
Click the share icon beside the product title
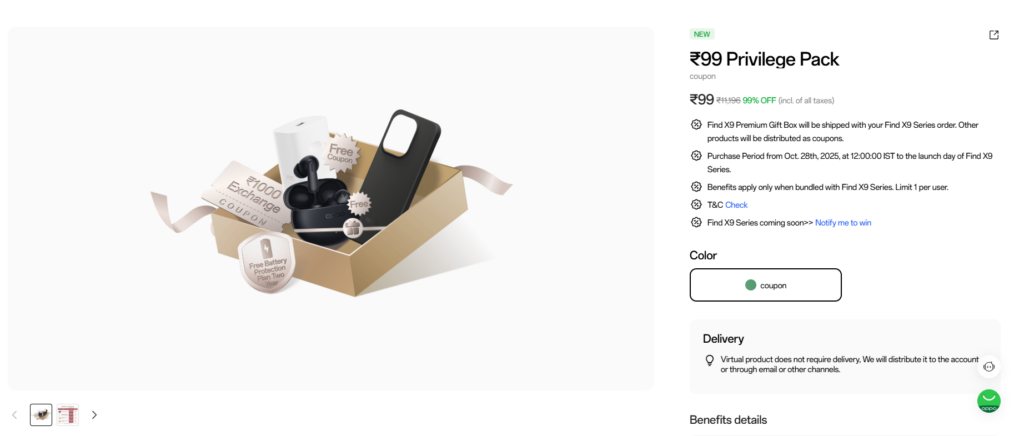(993, 35)
